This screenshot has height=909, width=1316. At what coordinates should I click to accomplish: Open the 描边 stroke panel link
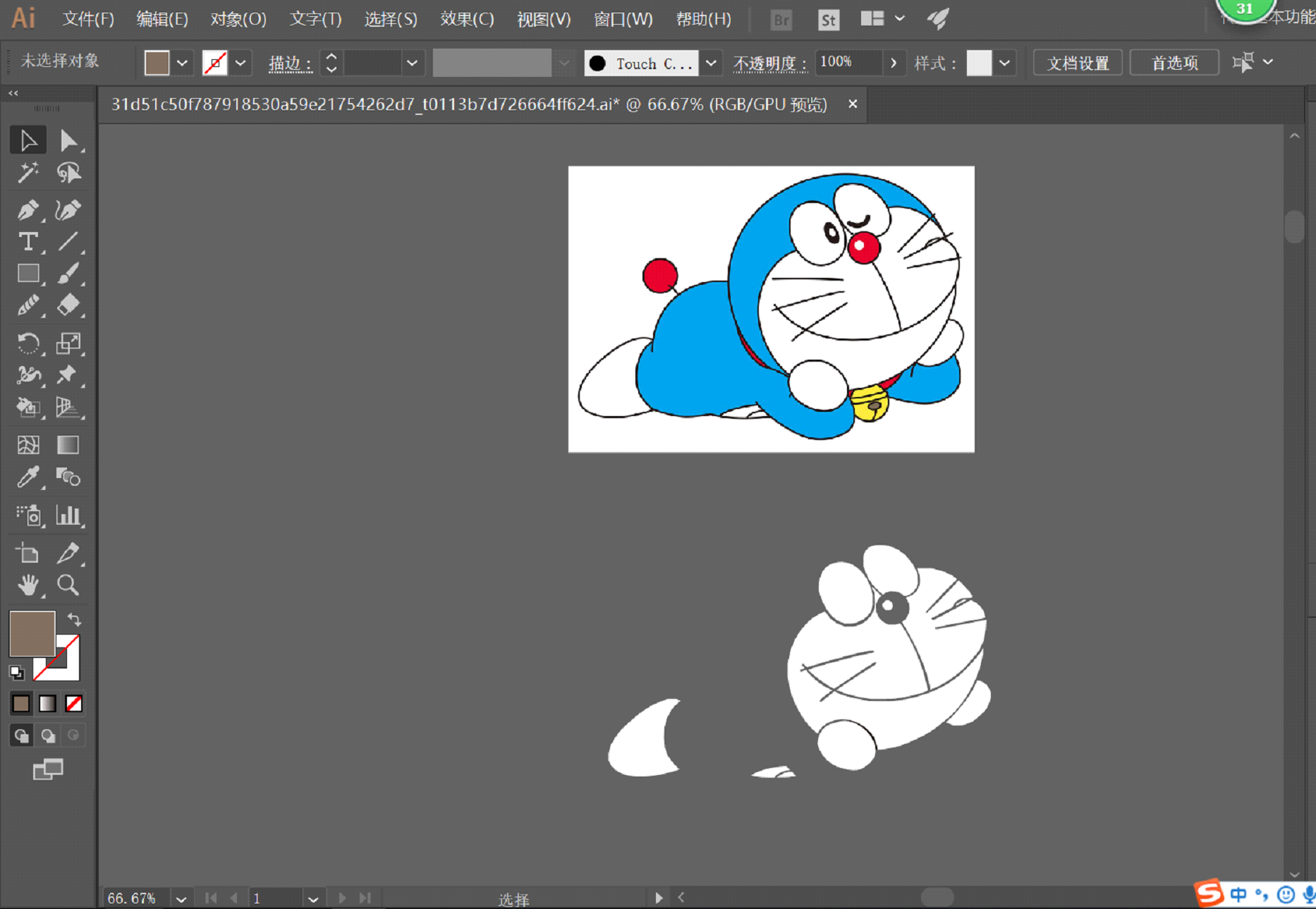point(290,63)
